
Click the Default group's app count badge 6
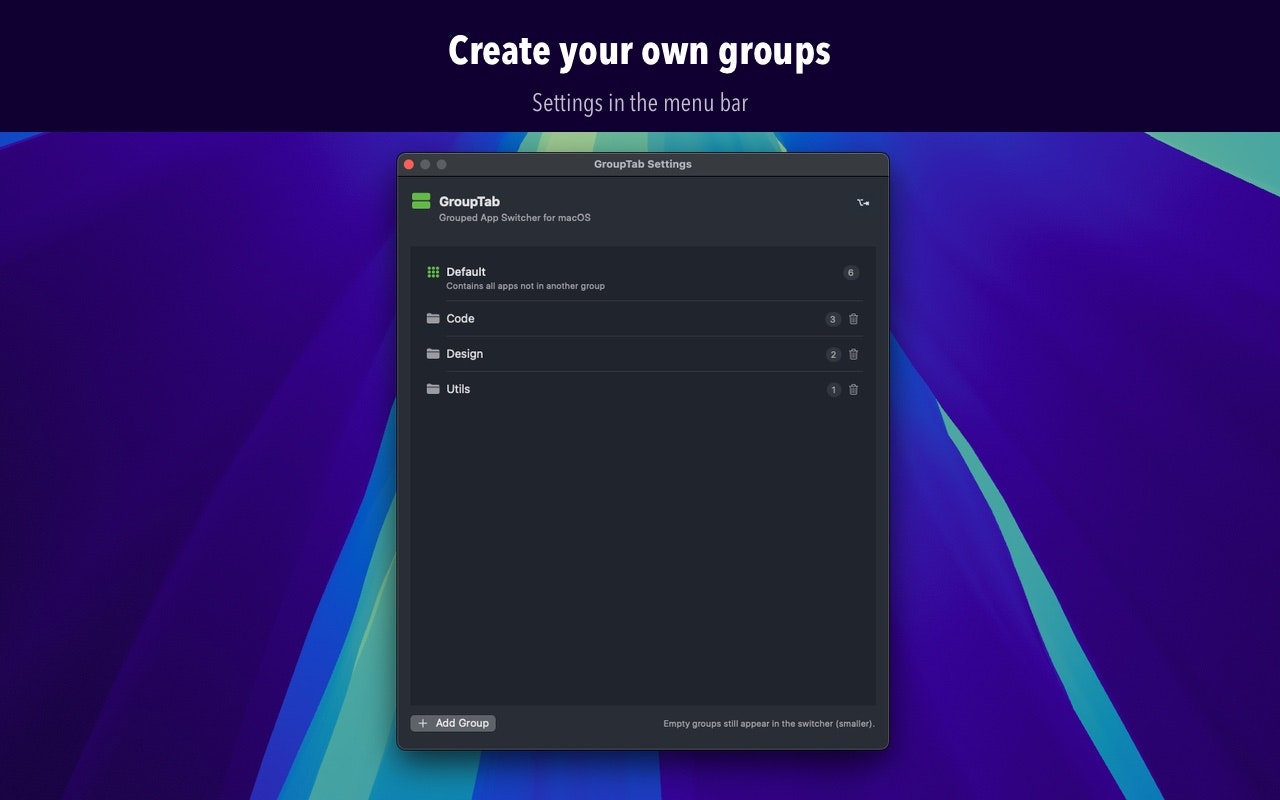click(x=851, y=273)
